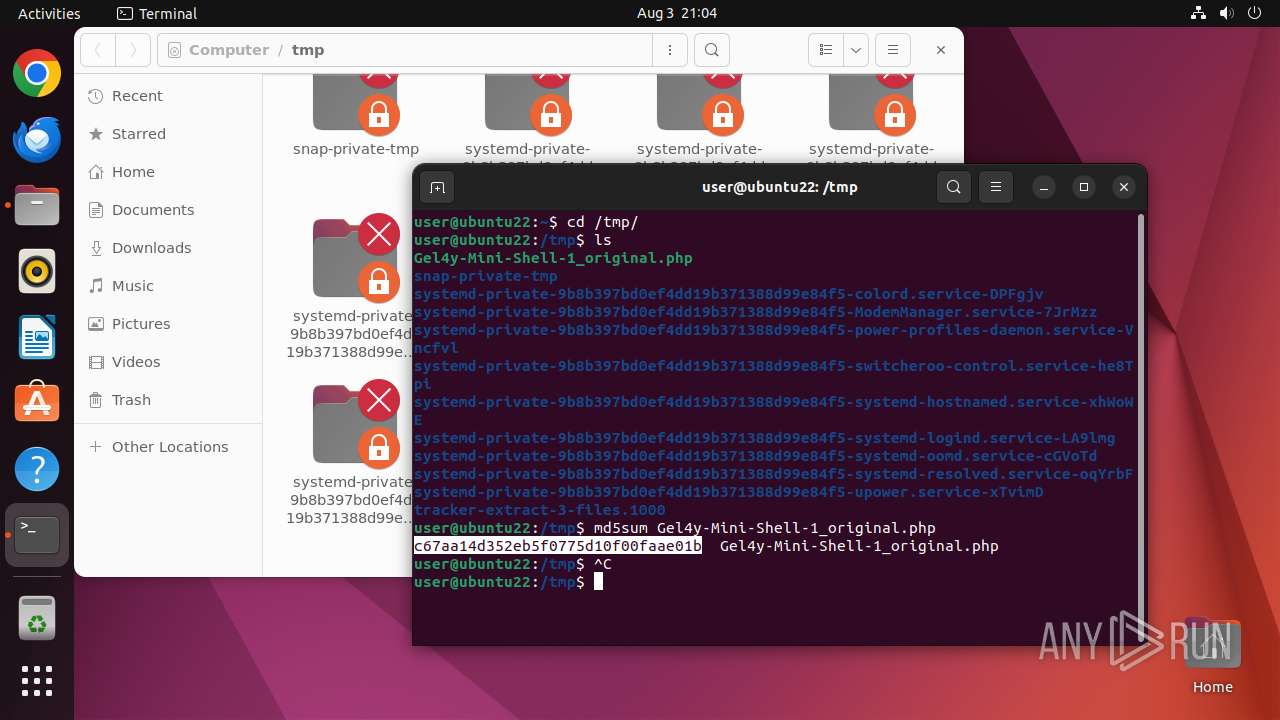This screenshot has height=720, width=1280.
Task: Open the Home desktop folder icon
Action: (x=1212, y=657)
